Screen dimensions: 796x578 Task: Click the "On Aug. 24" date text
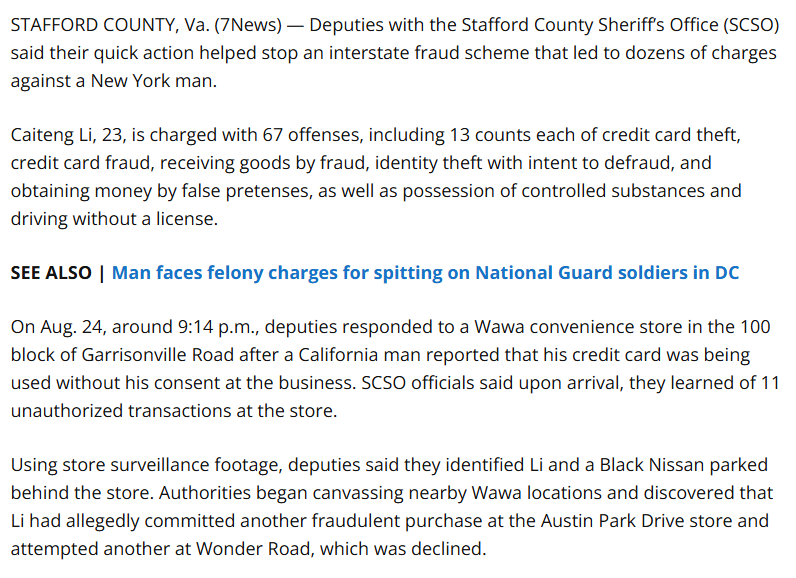coord(56,327)
